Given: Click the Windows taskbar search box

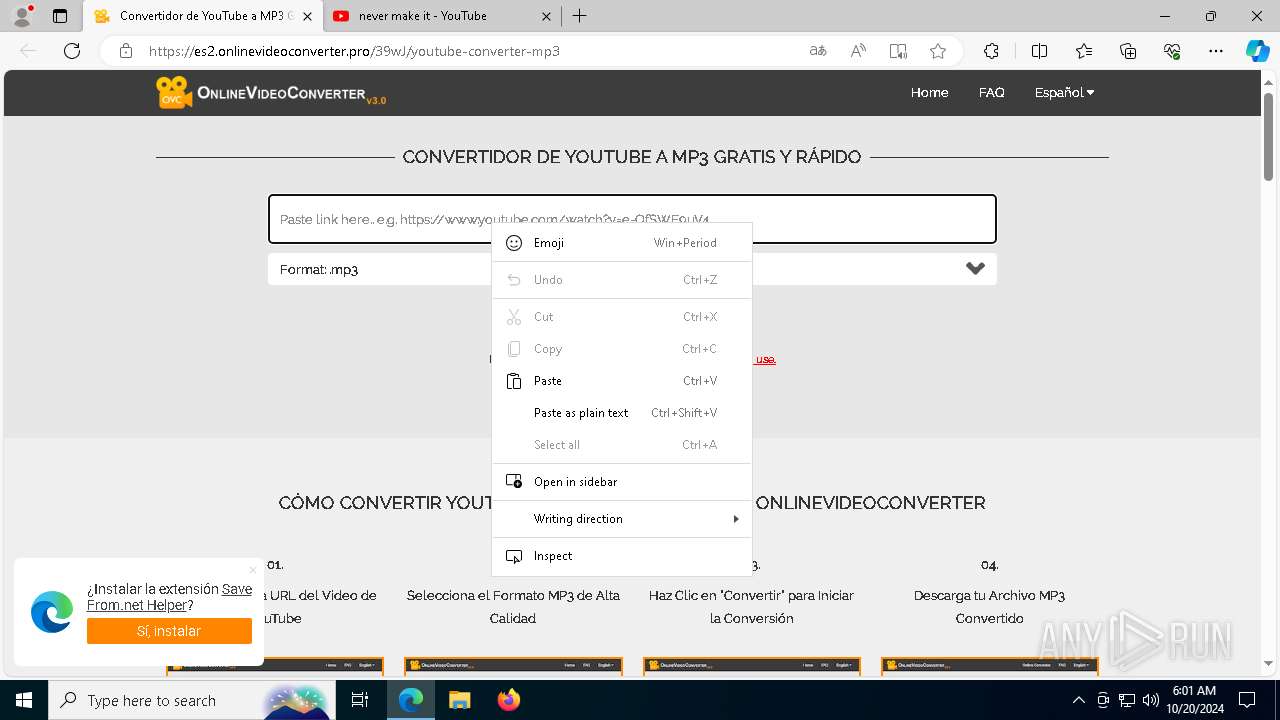Looking at the screenshot, I should click(190, 700).
